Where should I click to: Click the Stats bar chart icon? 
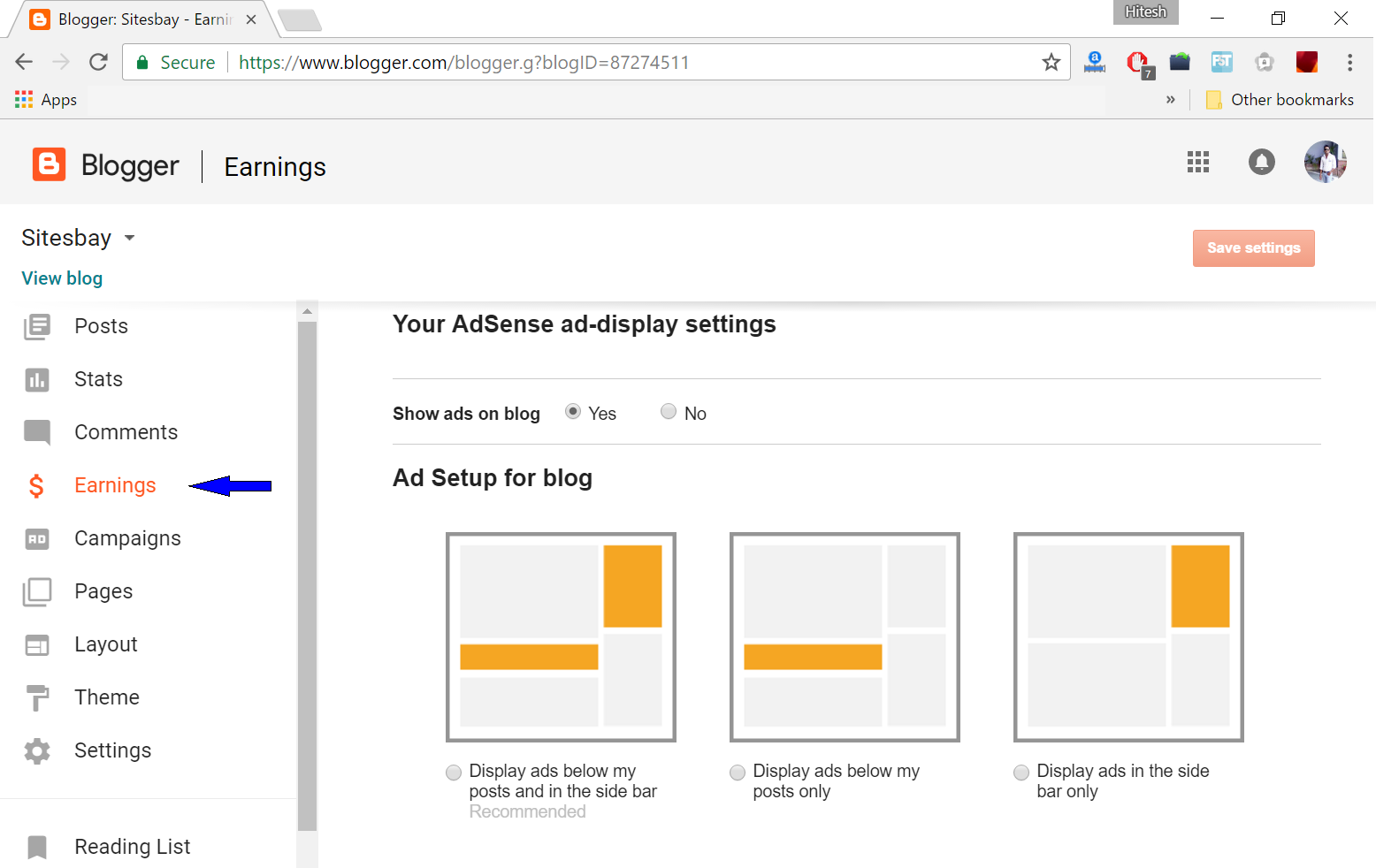pos(37,380)
